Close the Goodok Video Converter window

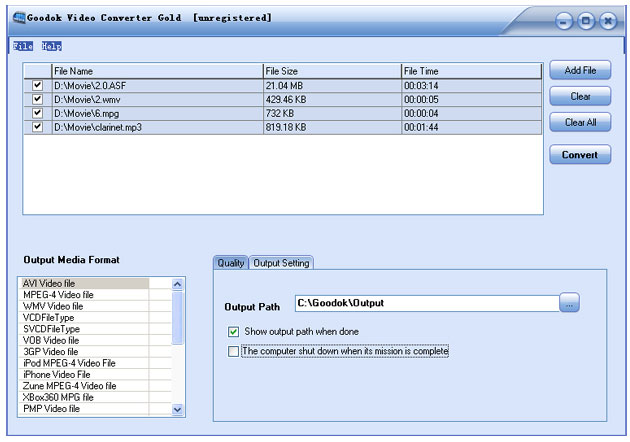coord(608,21)
